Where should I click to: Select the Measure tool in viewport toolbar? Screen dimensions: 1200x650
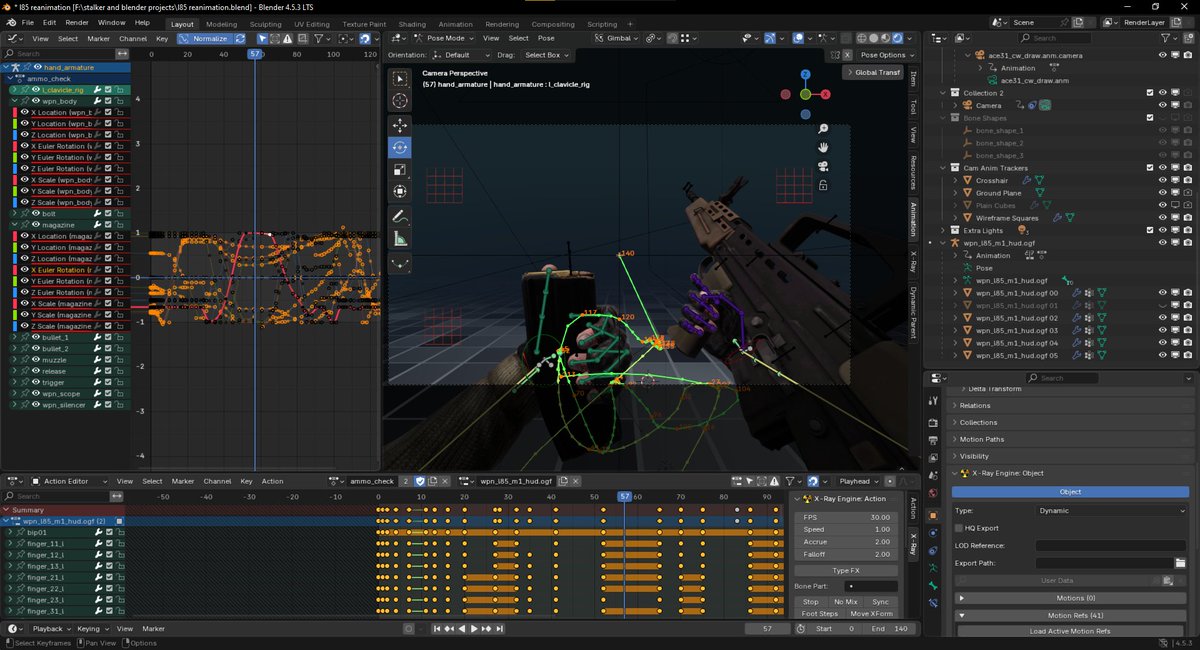(x=400, y=239)
